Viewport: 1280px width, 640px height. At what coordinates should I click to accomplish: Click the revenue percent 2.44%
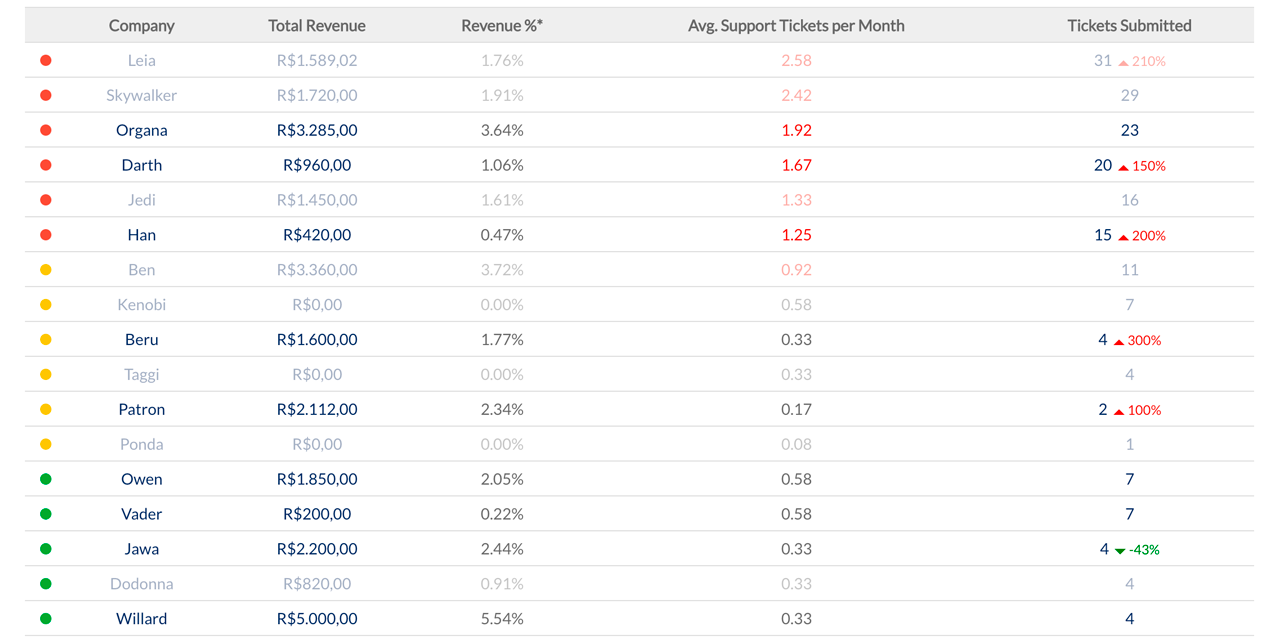[502, 549]
